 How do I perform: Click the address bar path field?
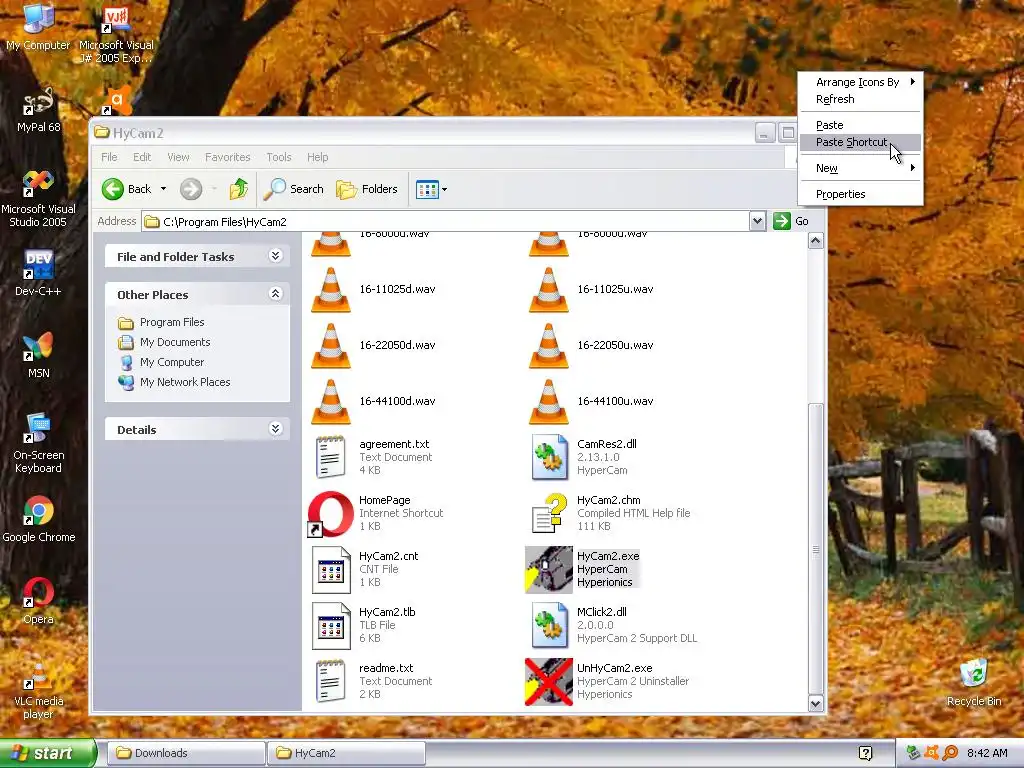click(x=446, y=222)
